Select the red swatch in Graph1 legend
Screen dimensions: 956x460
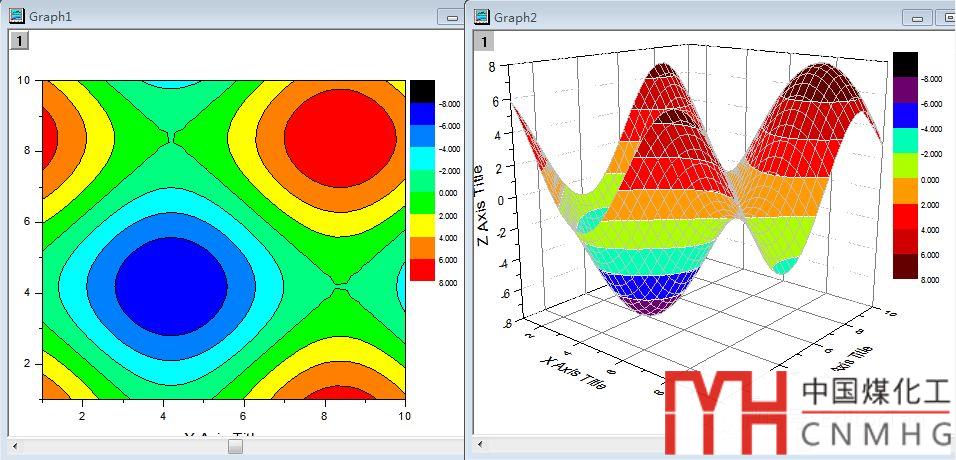click(x=422, y=270)
